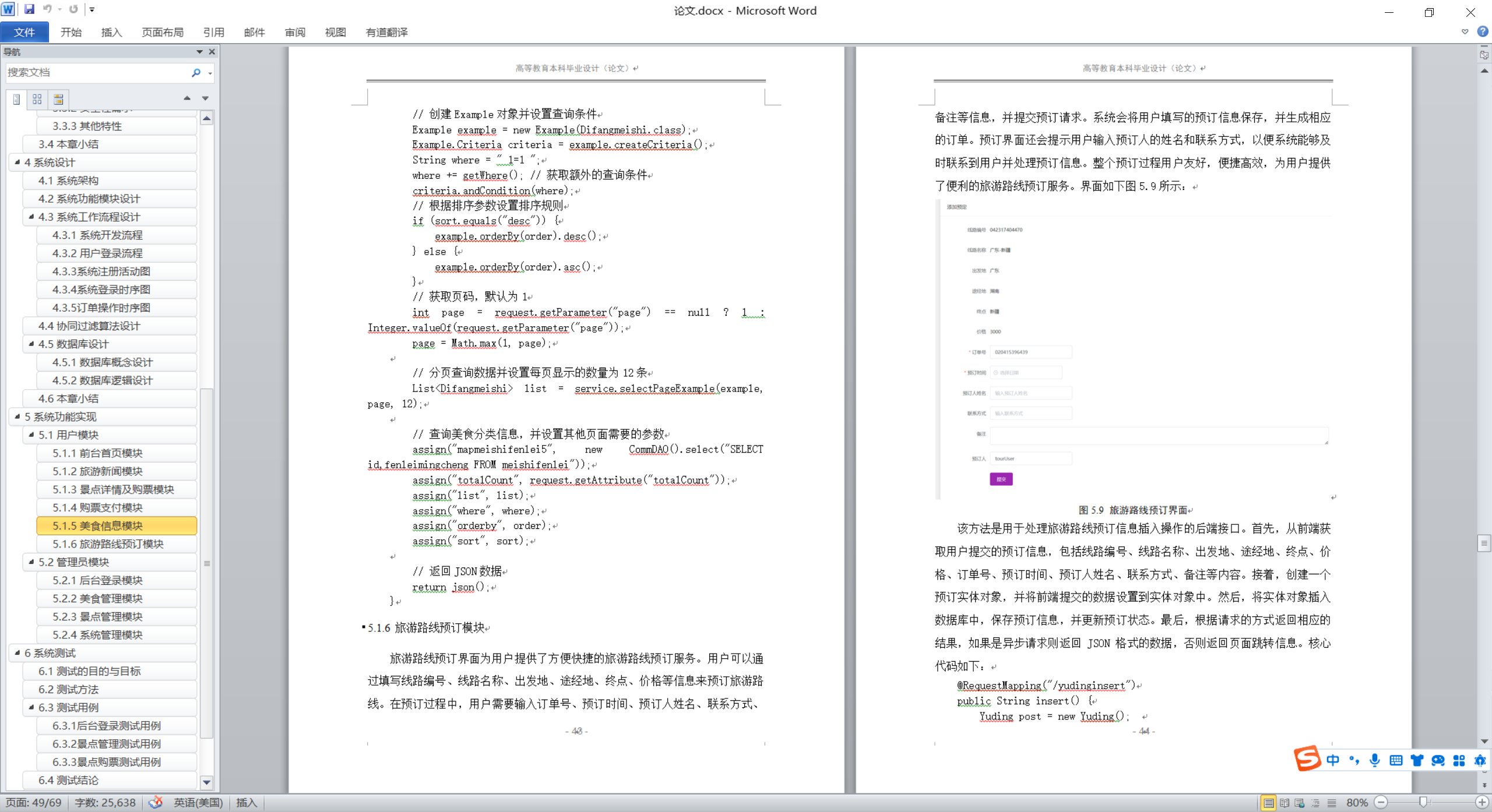
Task: Switch to Outline view button
Action: [x=1315, y=803]
